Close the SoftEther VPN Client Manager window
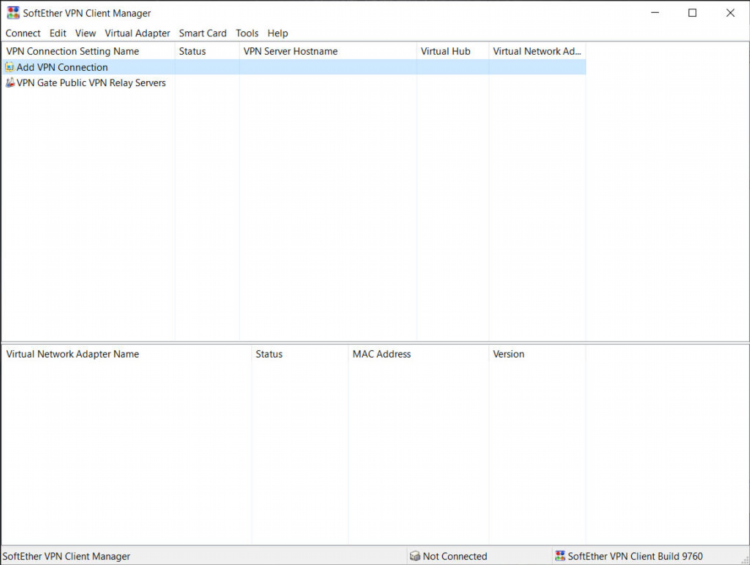Screen dimensions: 750x565 tap(730, 13)
